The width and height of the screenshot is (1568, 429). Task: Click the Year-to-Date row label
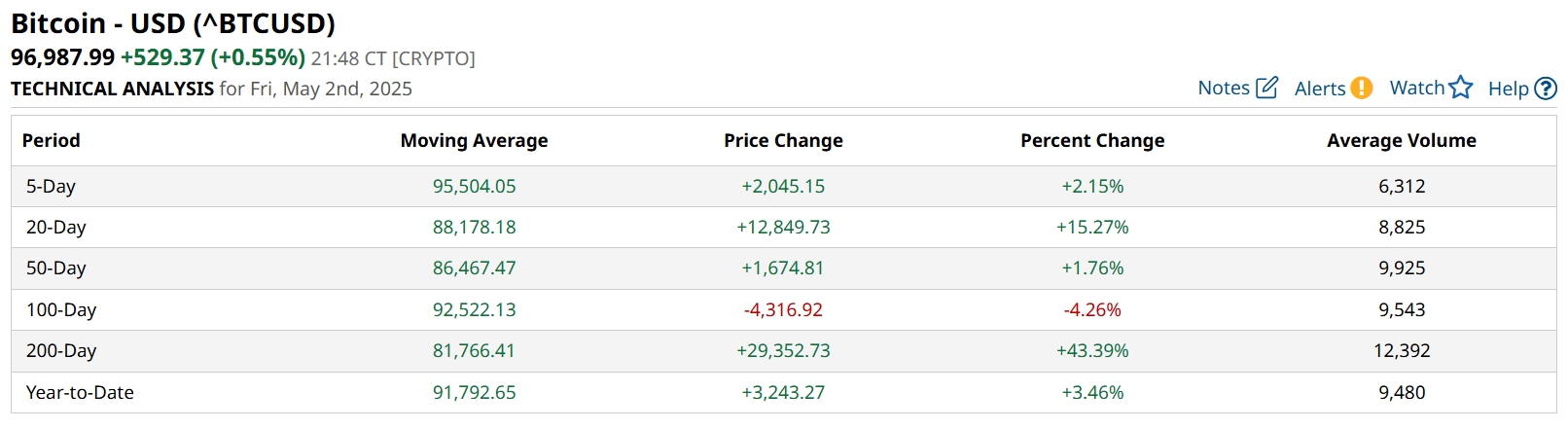(x=80, y=392)
